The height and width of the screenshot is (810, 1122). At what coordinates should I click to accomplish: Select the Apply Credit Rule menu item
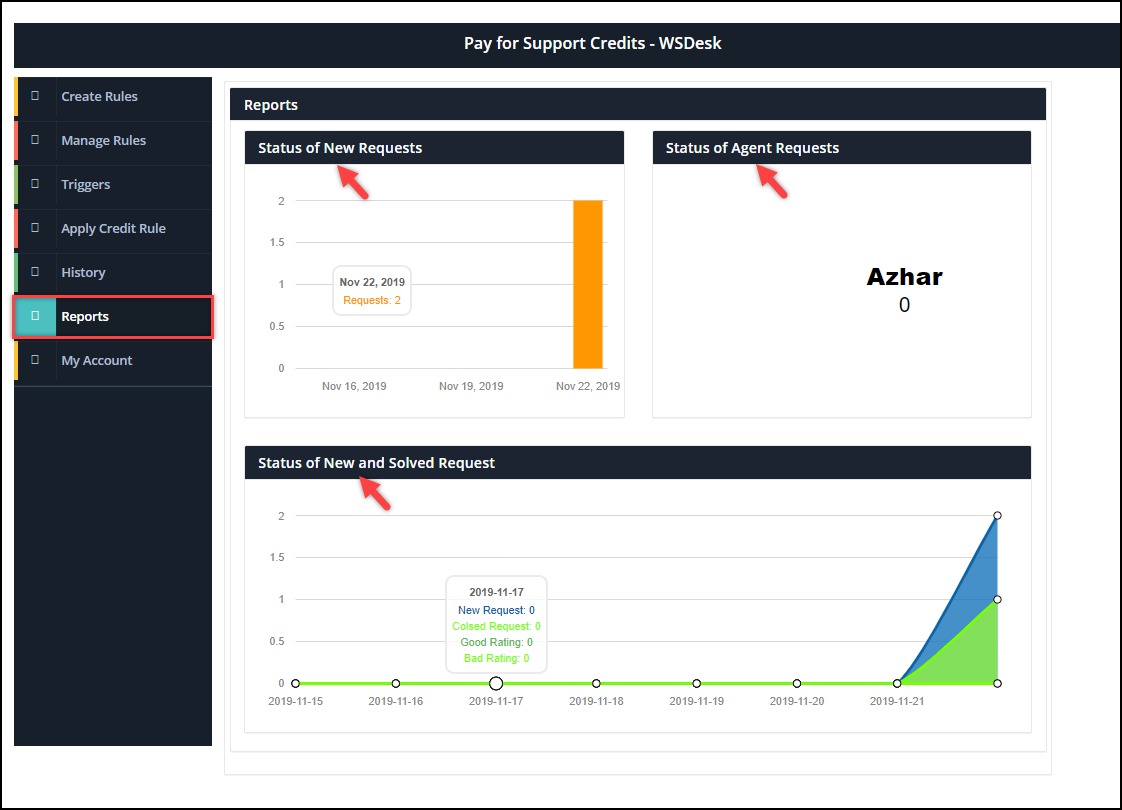tap(113, 228)
